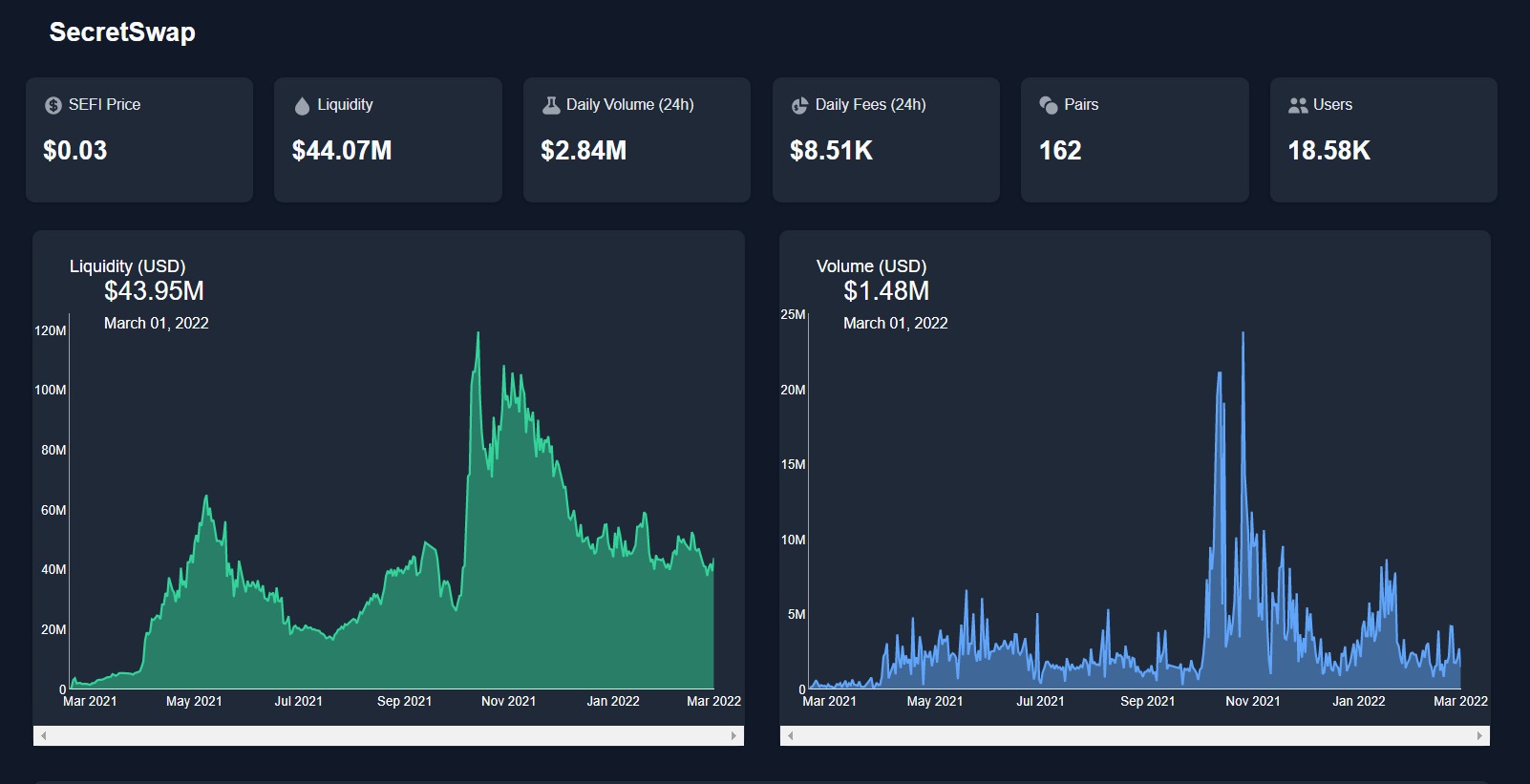Select the $2.84M daily volume value
1530x784 pixels.
click(584, 151)
